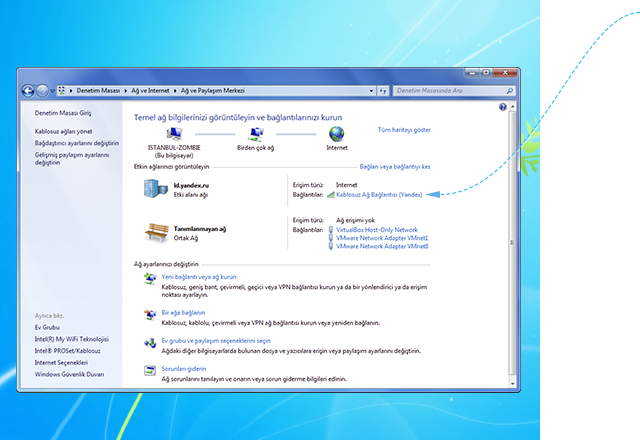Click adapter icon beside VirtualBox Host-Only Network
Screen dimensions: 640x440
coord(331,230)
